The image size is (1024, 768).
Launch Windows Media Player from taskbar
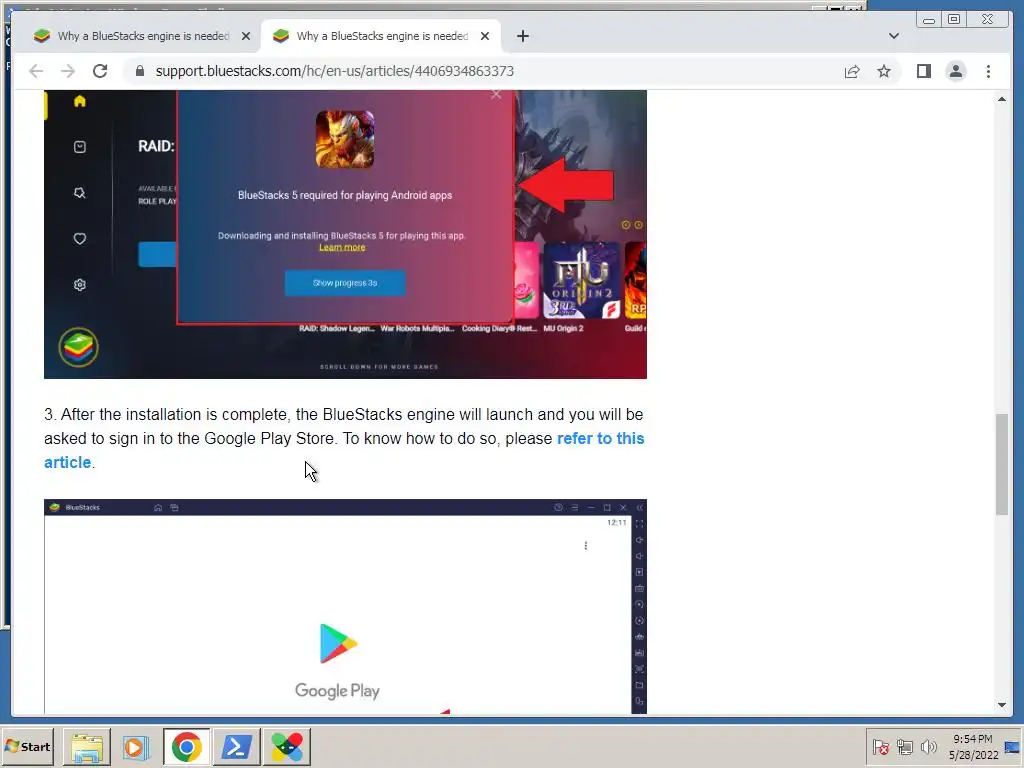tap(136, 747)
